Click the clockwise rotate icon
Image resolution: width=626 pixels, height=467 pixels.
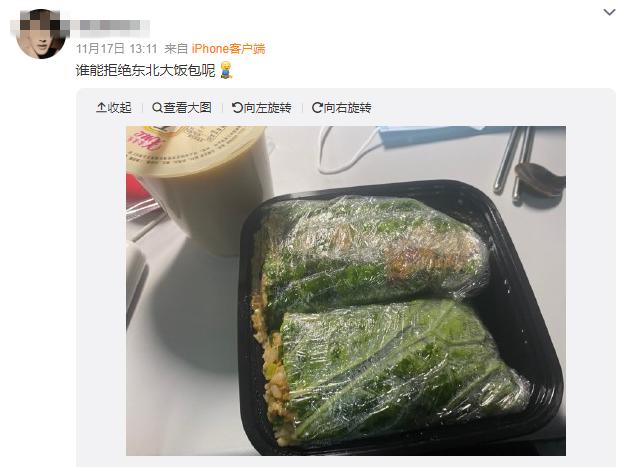click(x=317, y=107)
